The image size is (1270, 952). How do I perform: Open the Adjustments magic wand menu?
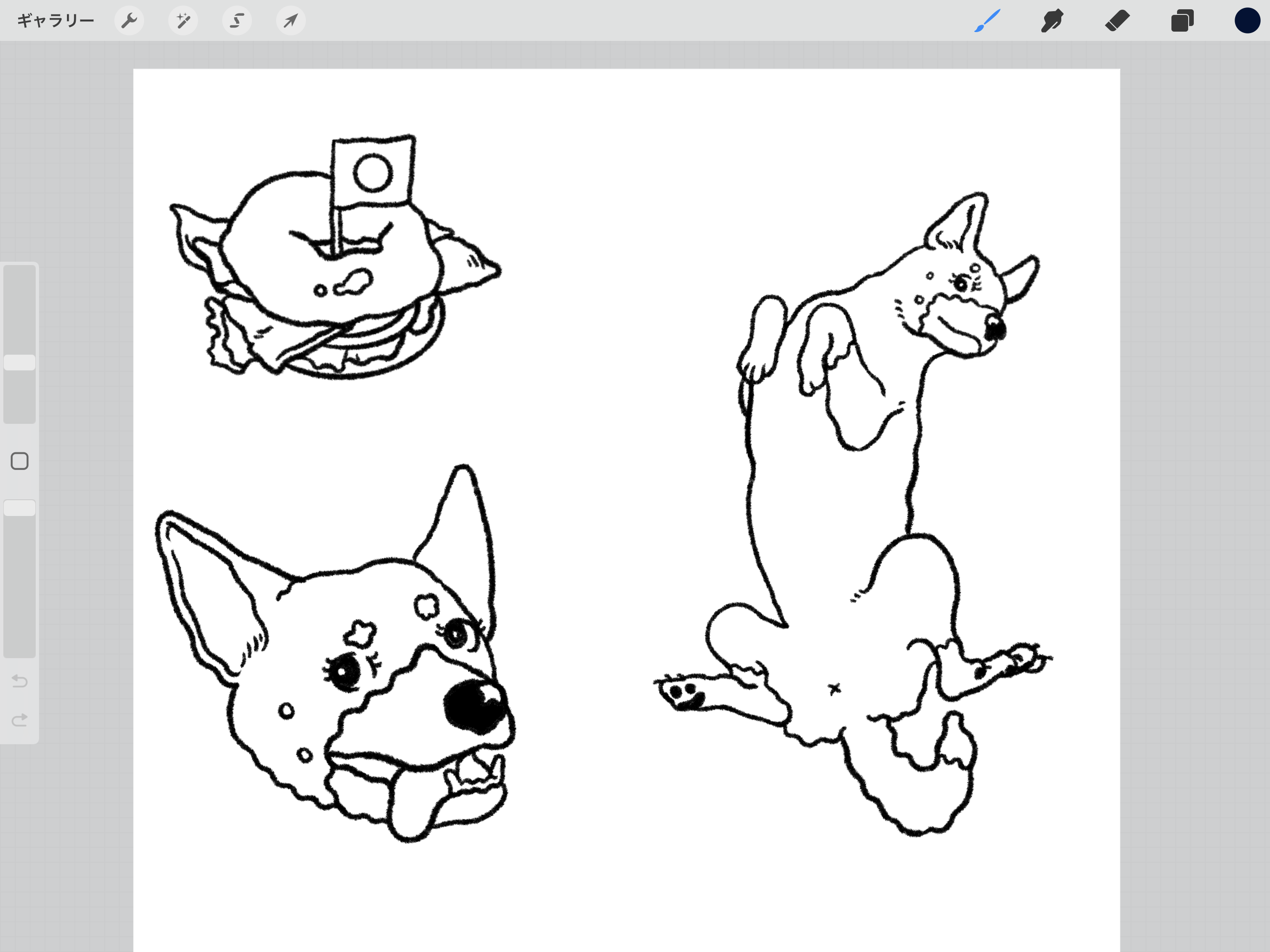[x=183, y=21]
